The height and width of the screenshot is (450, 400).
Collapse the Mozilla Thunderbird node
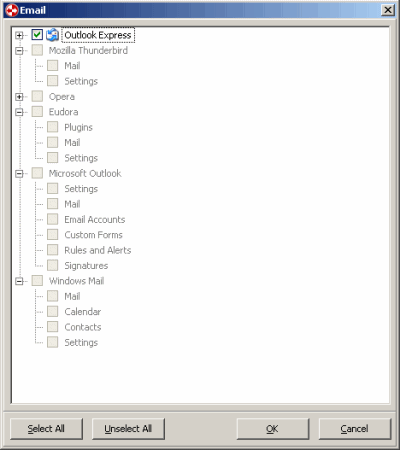point(19,51)
